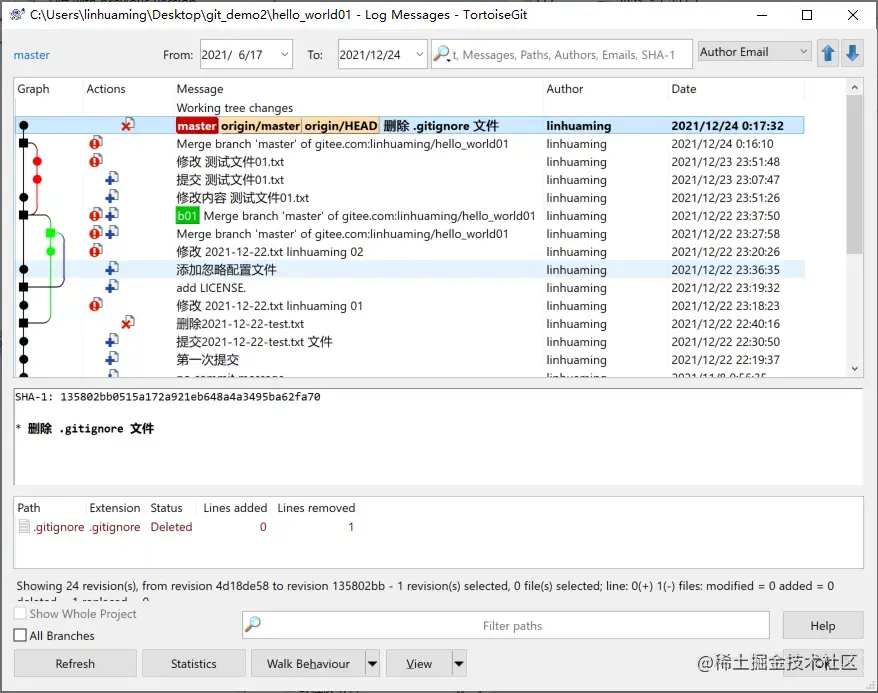Open the Walk Behaviour dropdown arrow
Image resolution: width=878 pixels, height=693 pixels.
[x=372, y=664]
